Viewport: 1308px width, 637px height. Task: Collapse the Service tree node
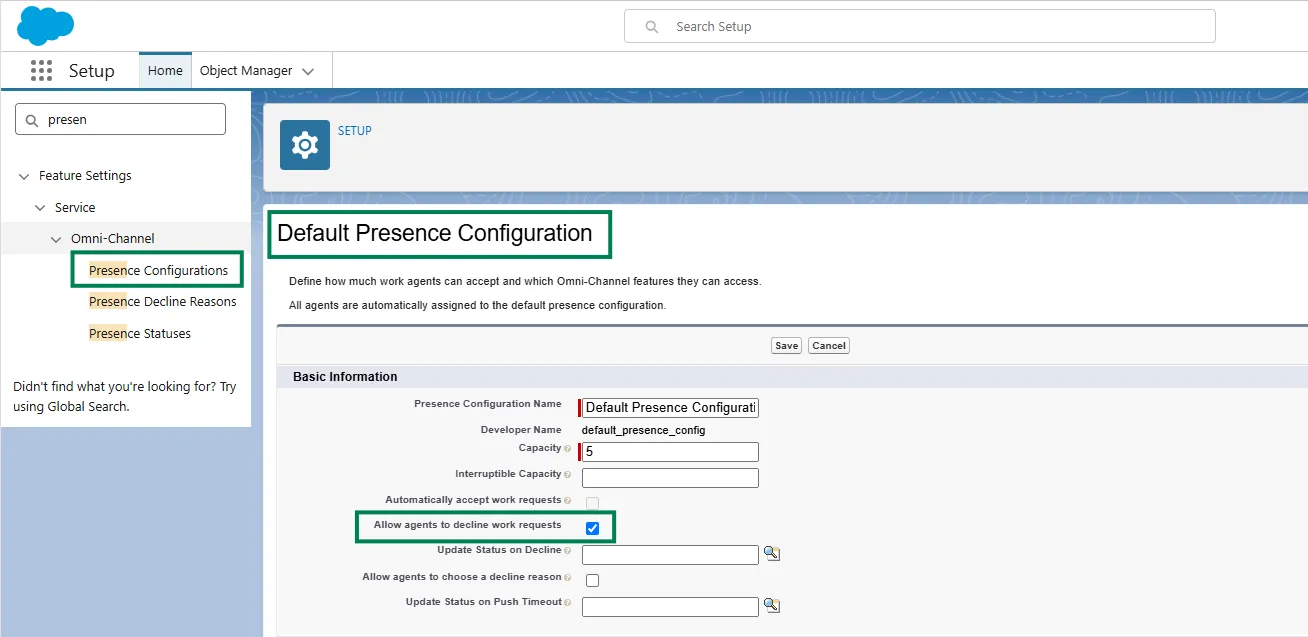coord(40,208)
